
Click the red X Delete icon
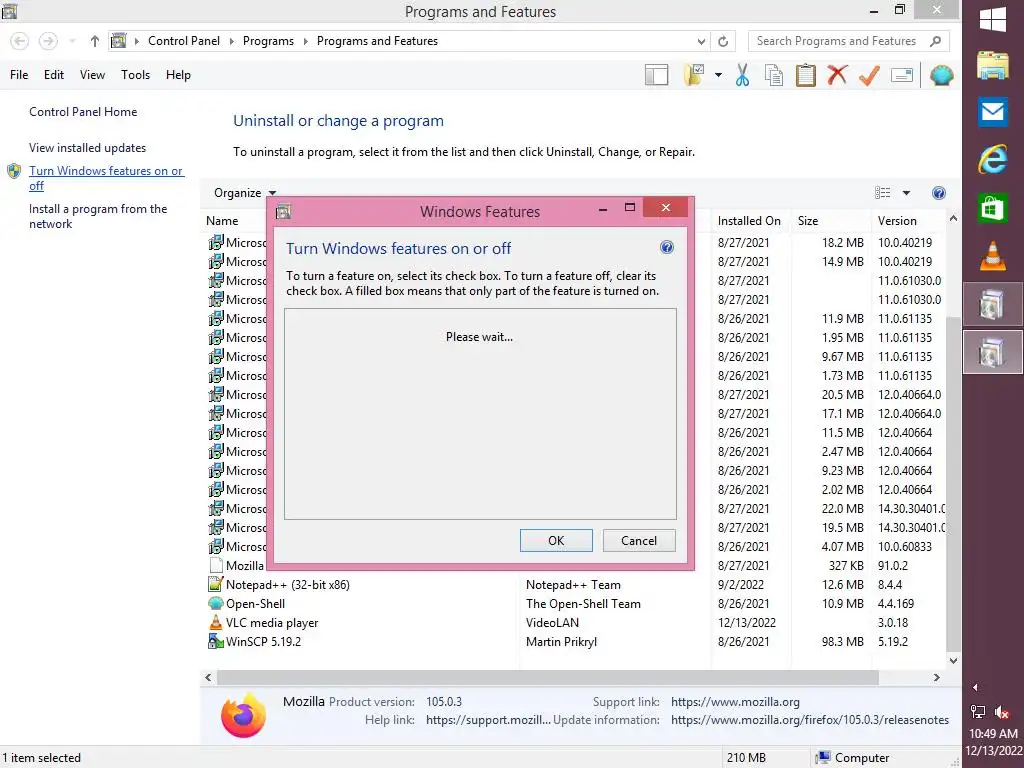pos(837,75)
